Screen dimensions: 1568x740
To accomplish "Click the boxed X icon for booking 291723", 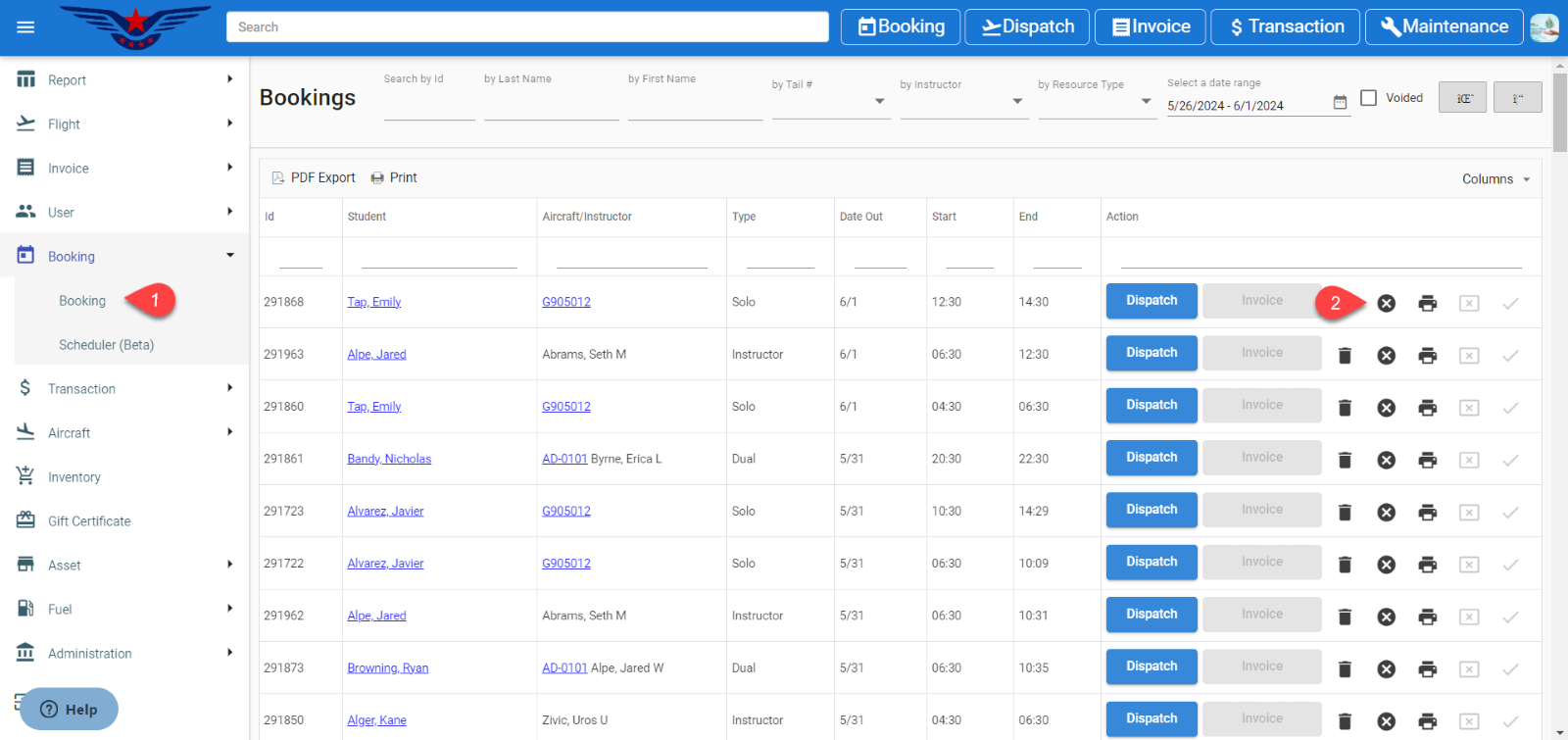I will pyautogui.click(x=1468, y=513).
